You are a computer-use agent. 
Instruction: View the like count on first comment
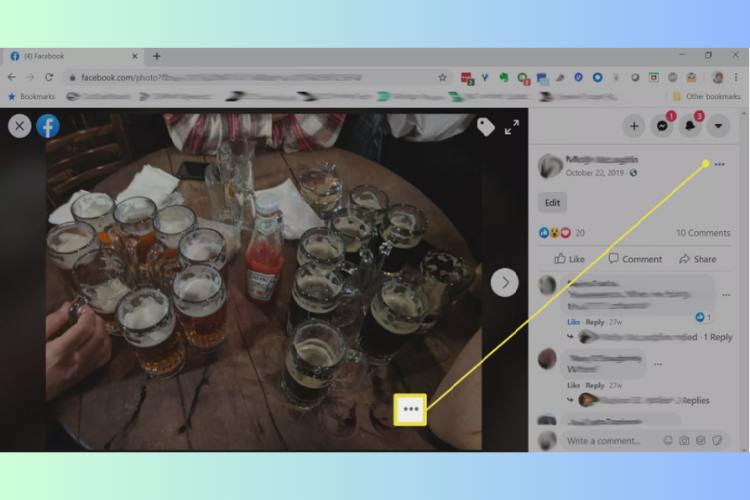tap(703, 317)
